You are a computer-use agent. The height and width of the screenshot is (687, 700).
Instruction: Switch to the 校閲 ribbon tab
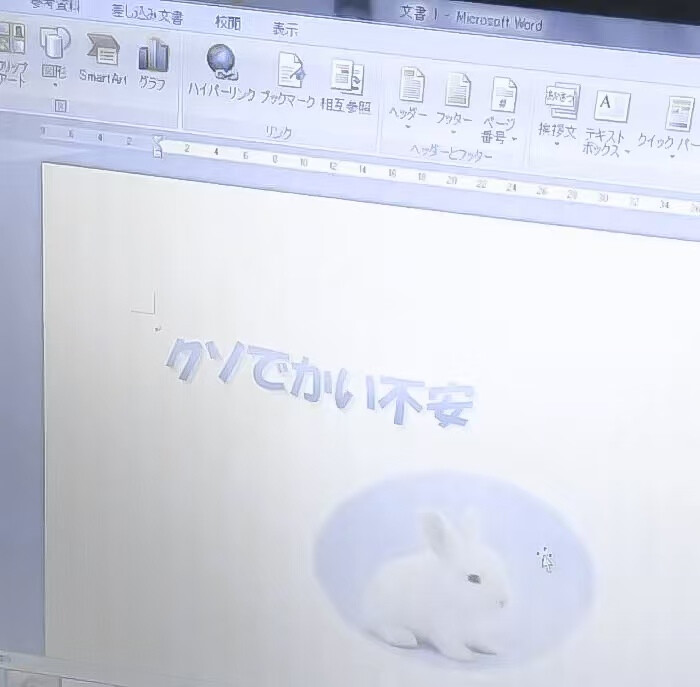pyautogui.click(x=228, y=22)
